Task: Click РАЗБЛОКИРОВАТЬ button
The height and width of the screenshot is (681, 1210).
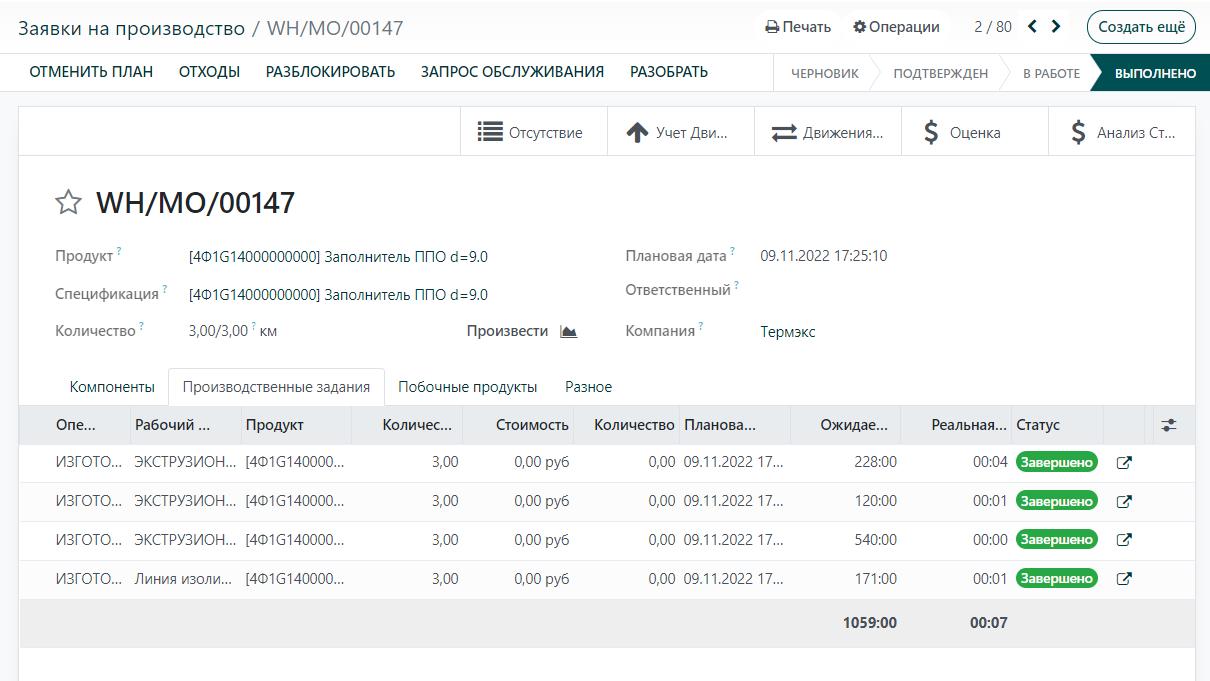Action: [330, 72]
